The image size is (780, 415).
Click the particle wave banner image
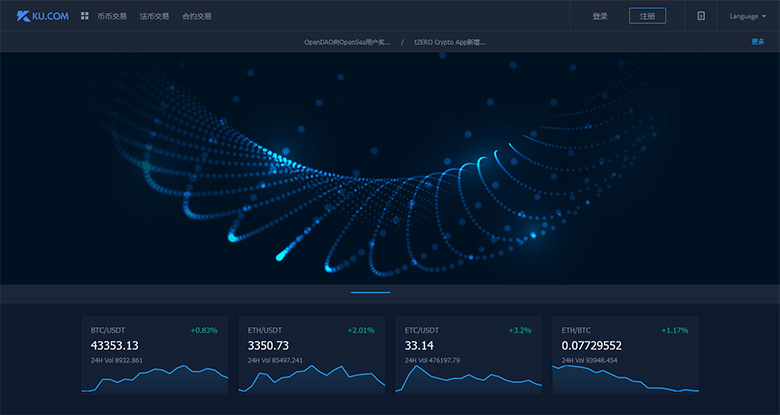[390, 168]
